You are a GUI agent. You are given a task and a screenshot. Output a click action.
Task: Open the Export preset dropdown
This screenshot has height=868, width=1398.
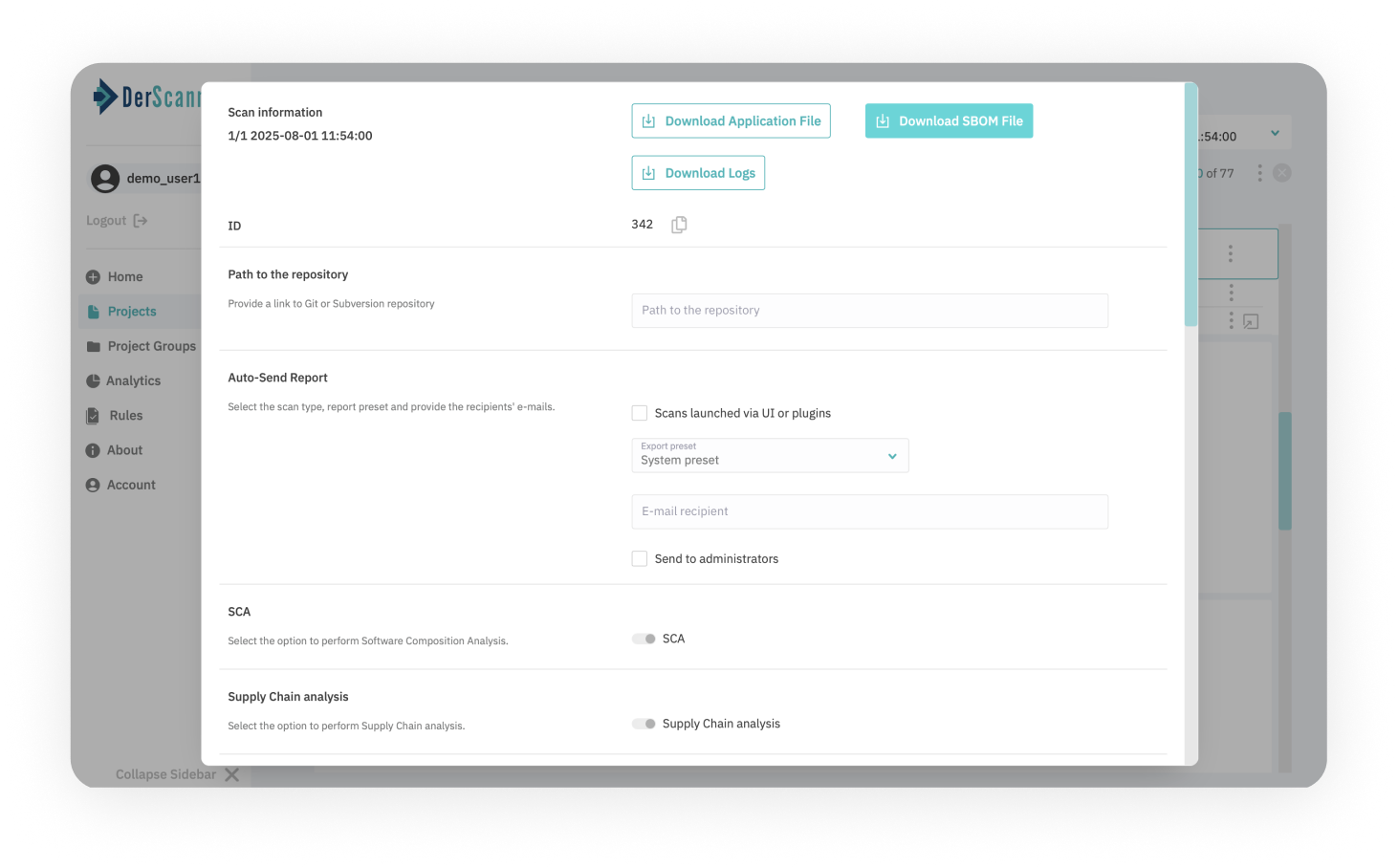[x=770, y=456]
